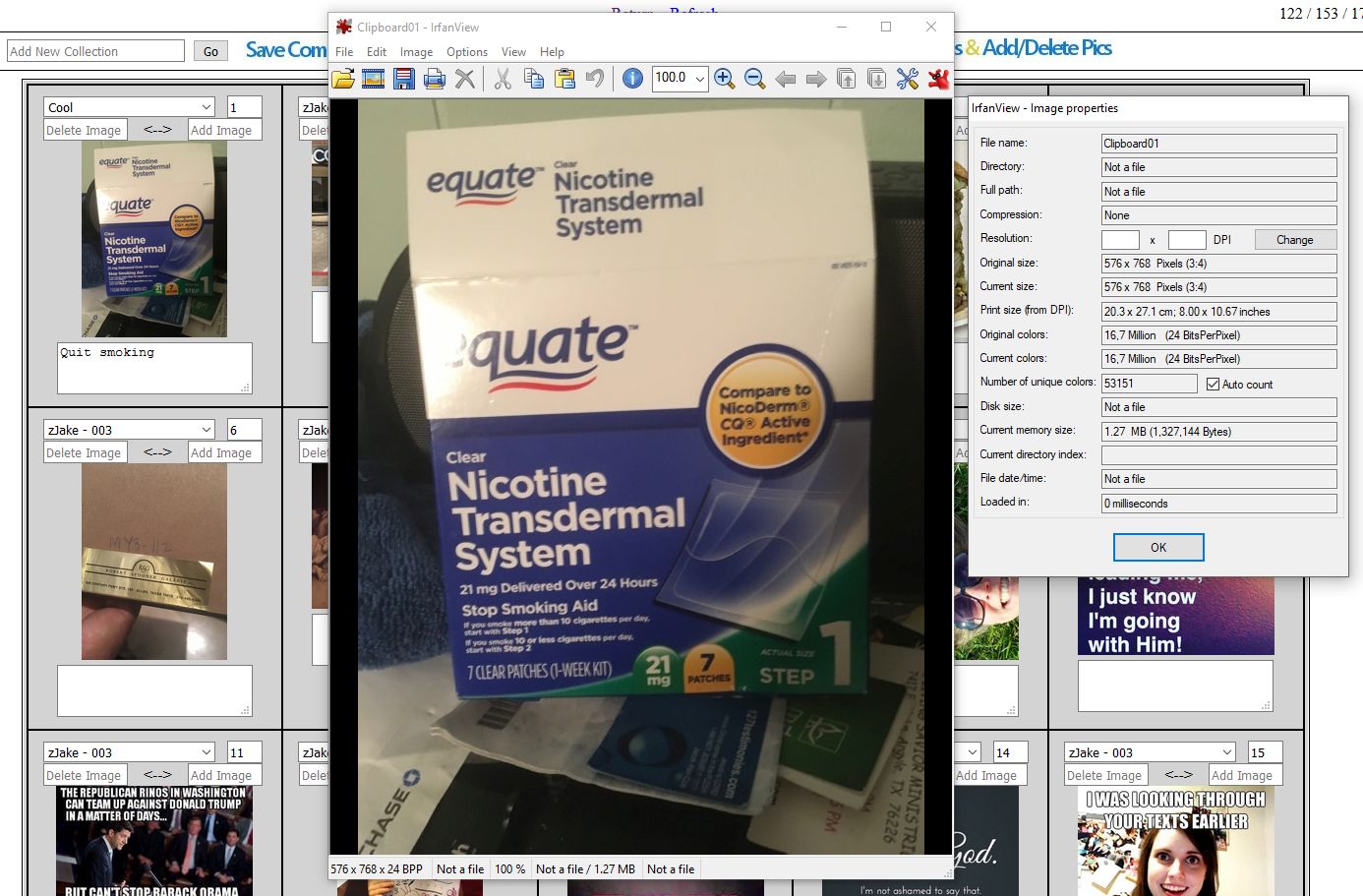Click the Zoom out magnifier icon
Viewport: 1363px width, 896px height.
[x=754, y=79]
